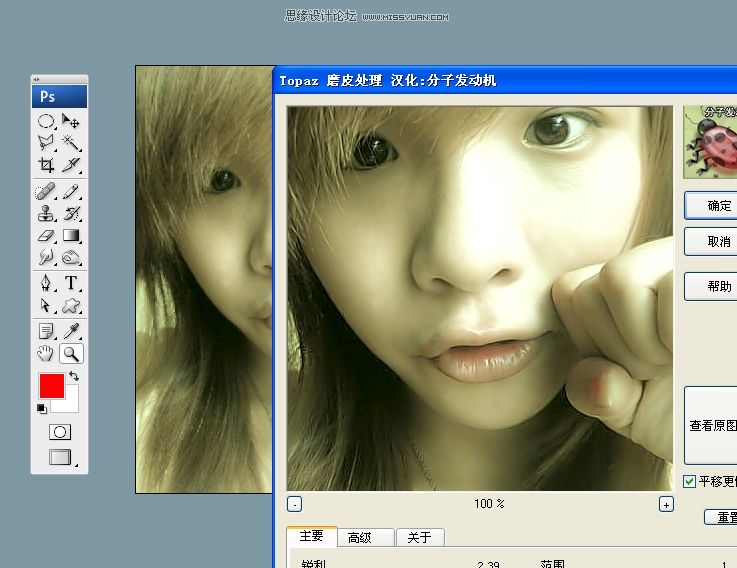Select the Pen tool
The height and width of the screenshot is (568, 737).
click(x=46, y=283)
